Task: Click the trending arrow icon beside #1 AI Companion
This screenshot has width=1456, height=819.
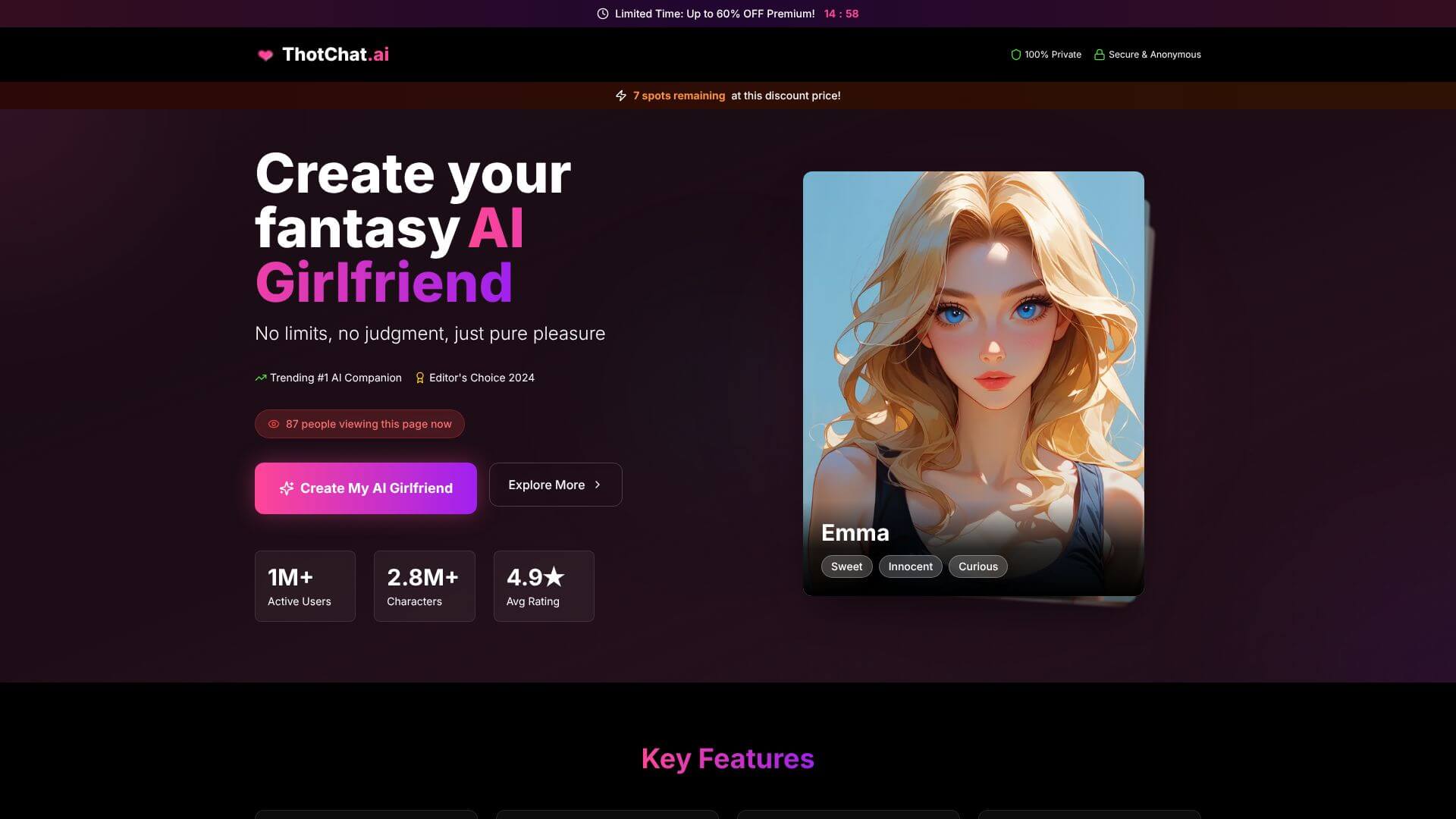Action: pos(259,377)
